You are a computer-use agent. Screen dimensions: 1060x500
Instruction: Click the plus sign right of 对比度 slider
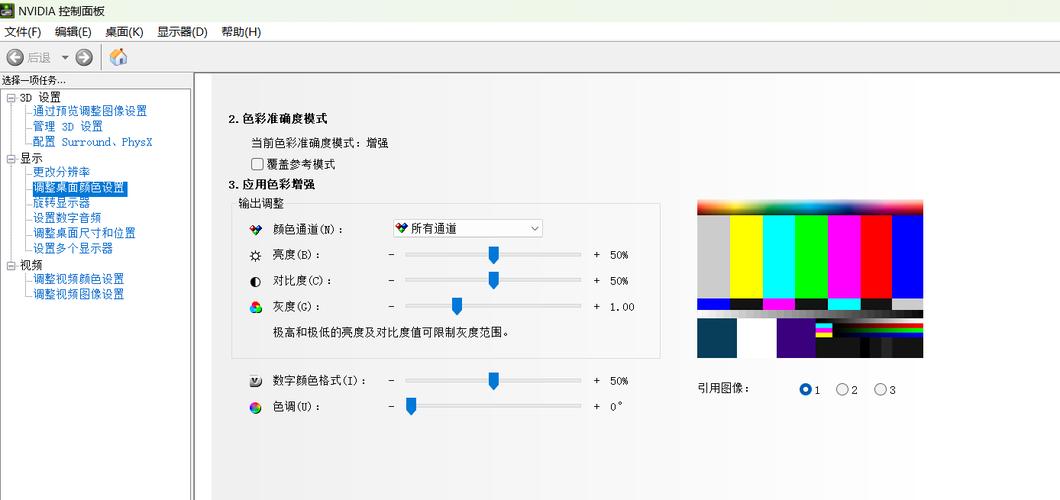tap(596, 280)
